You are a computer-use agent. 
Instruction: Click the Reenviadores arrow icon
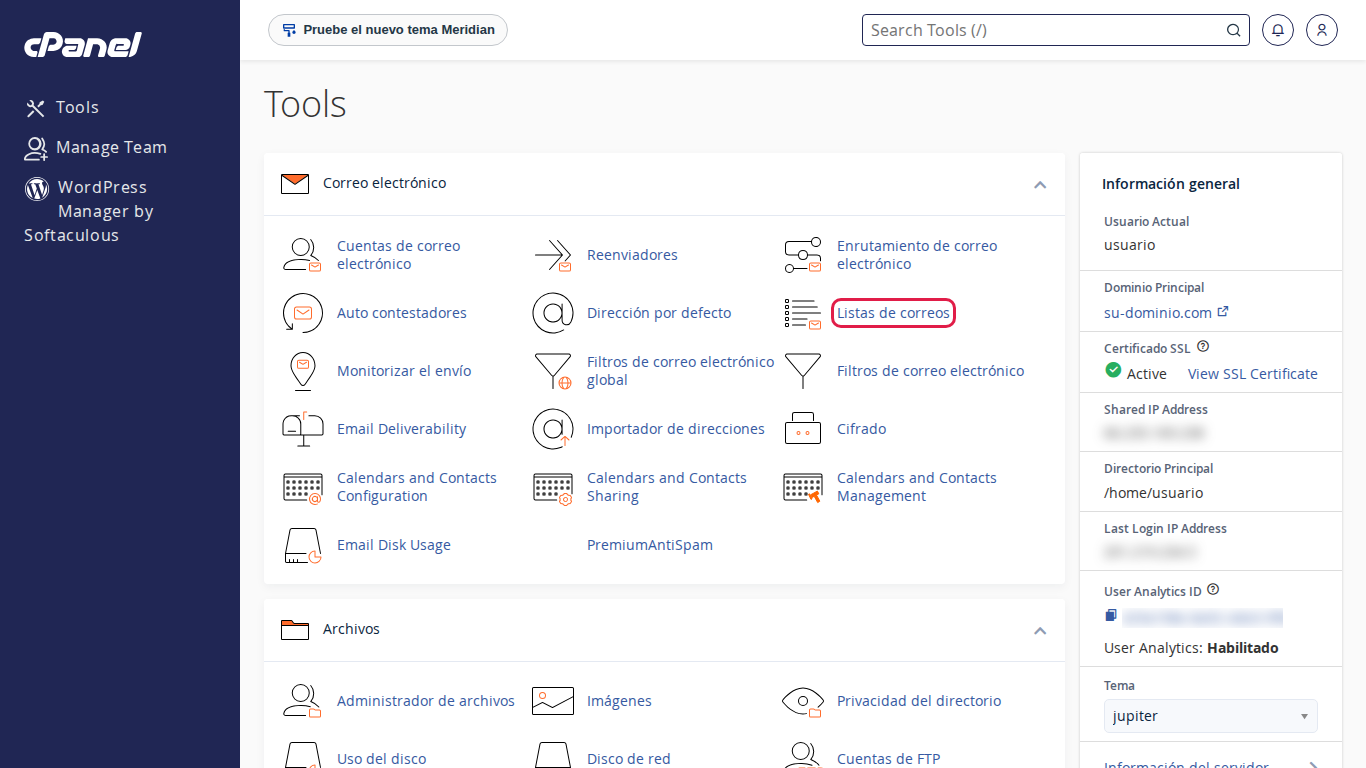coord(552,255)
